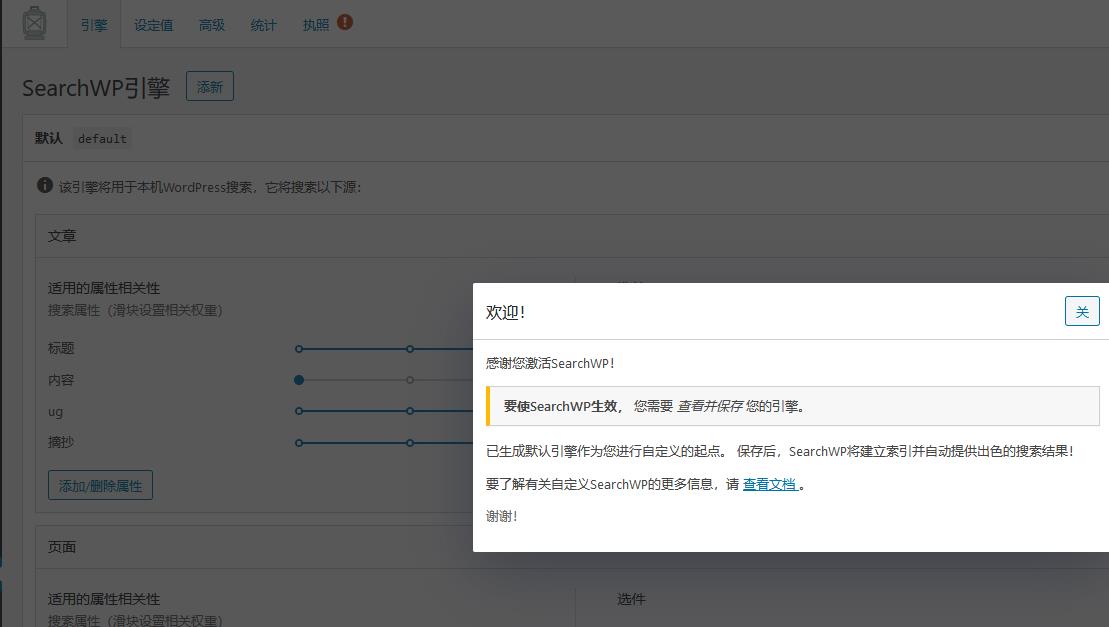1109x627 pixels.
Task: Open the 执照 license tab
Action: point(315,25)
